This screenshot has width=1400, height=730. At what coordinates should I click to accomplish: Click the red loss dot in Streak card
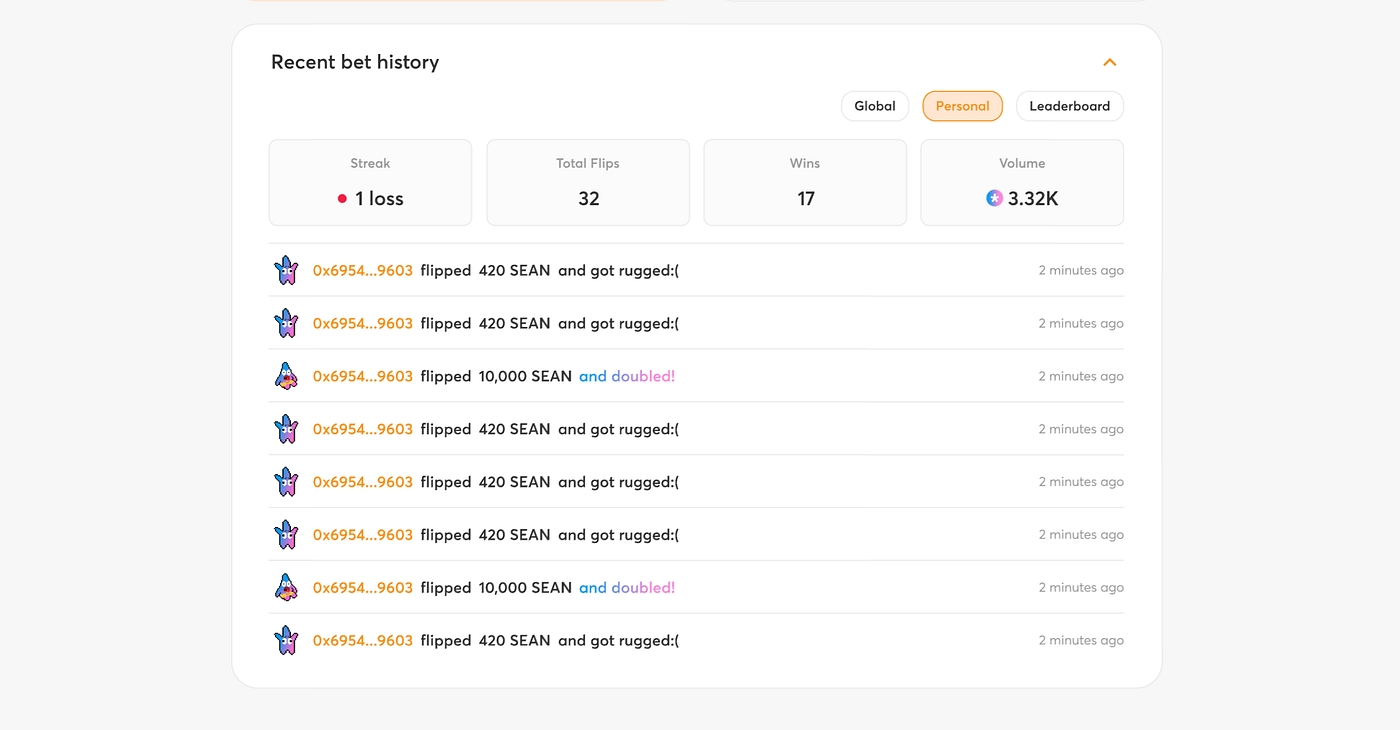[x=342, y=199]
